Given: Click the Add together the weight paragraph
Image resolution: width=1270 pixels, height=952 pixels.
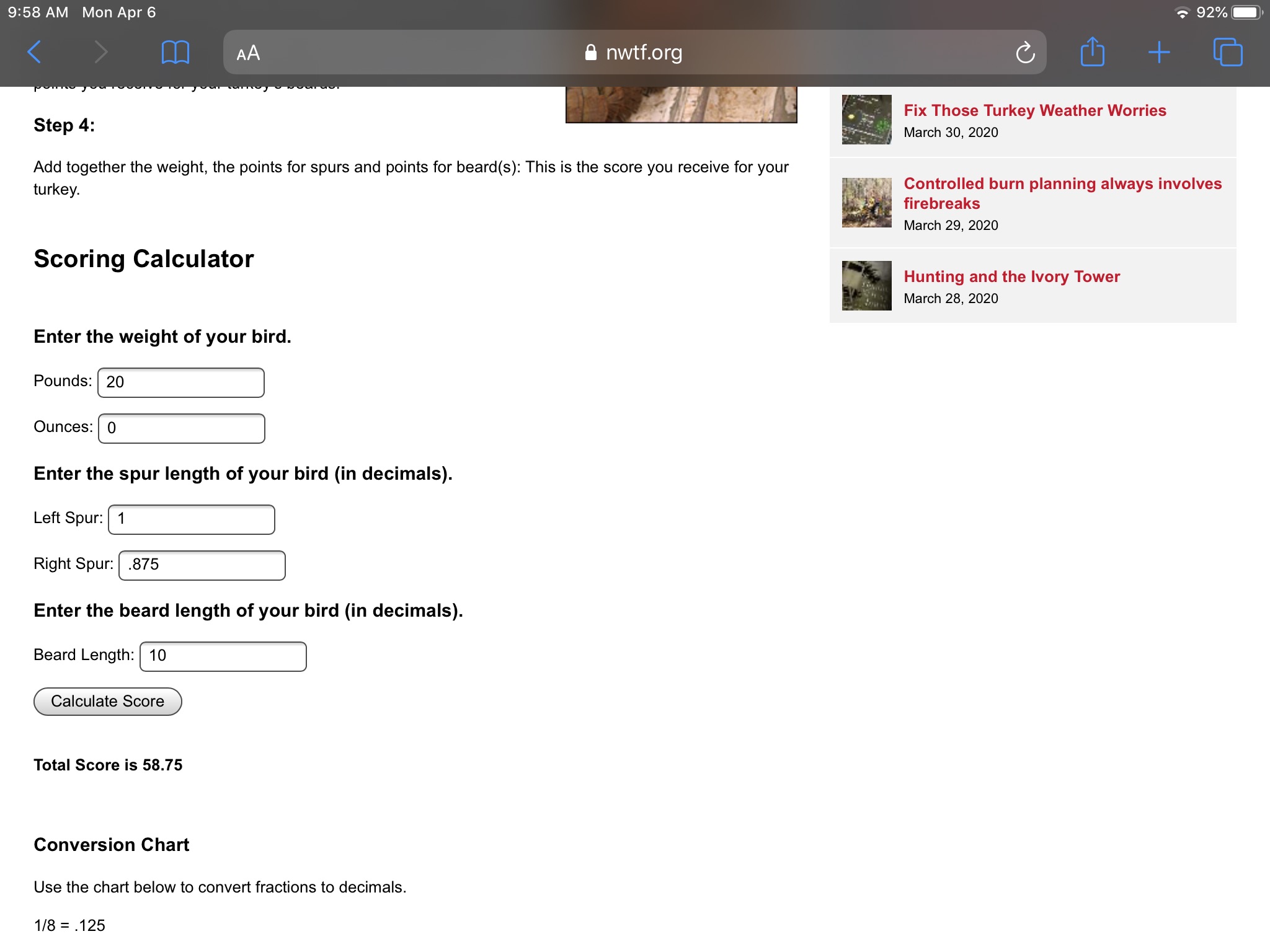Looking at the screenshot, I should pos(411,178).
